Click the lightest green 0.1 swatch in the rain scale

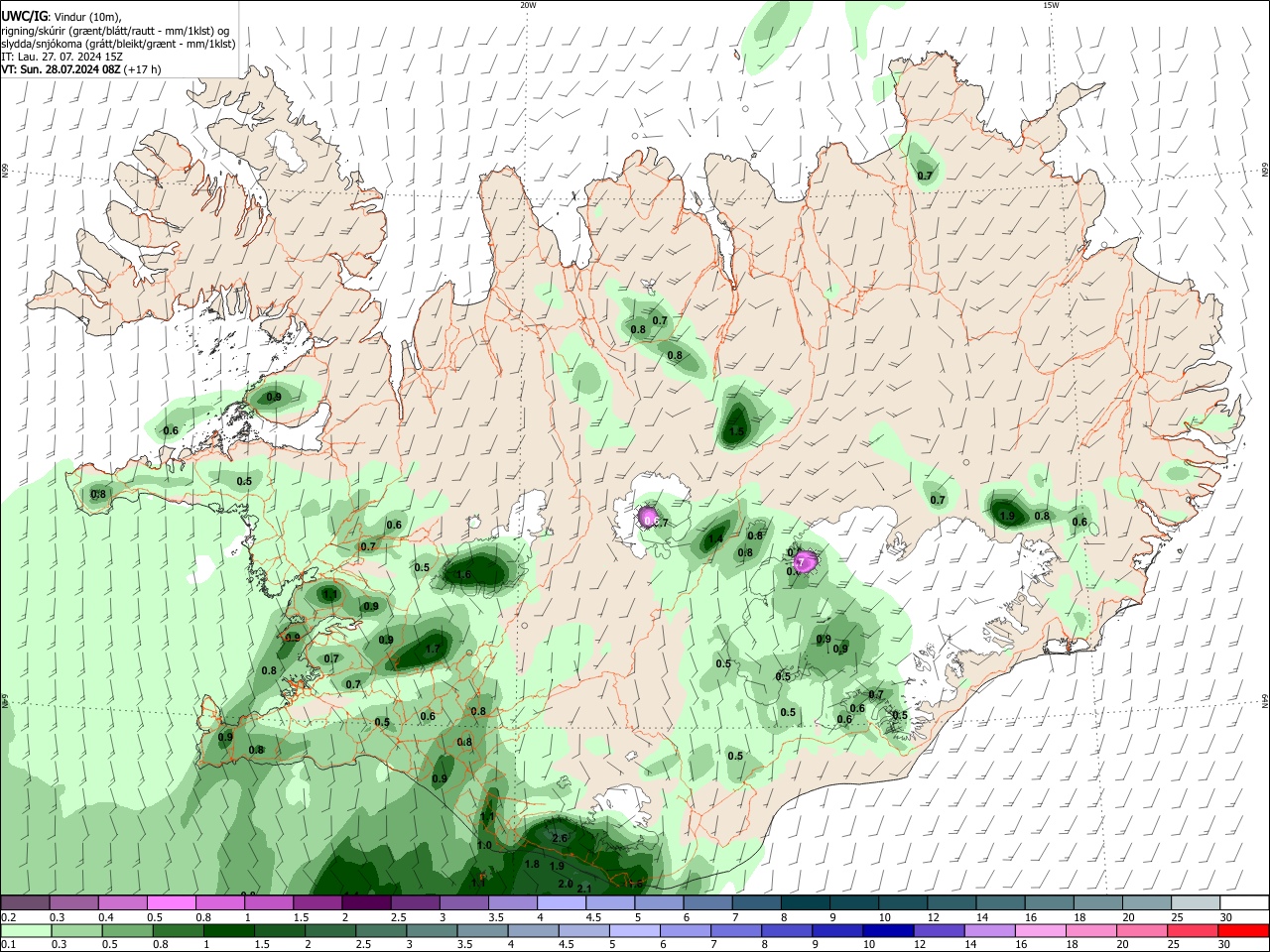27,930
